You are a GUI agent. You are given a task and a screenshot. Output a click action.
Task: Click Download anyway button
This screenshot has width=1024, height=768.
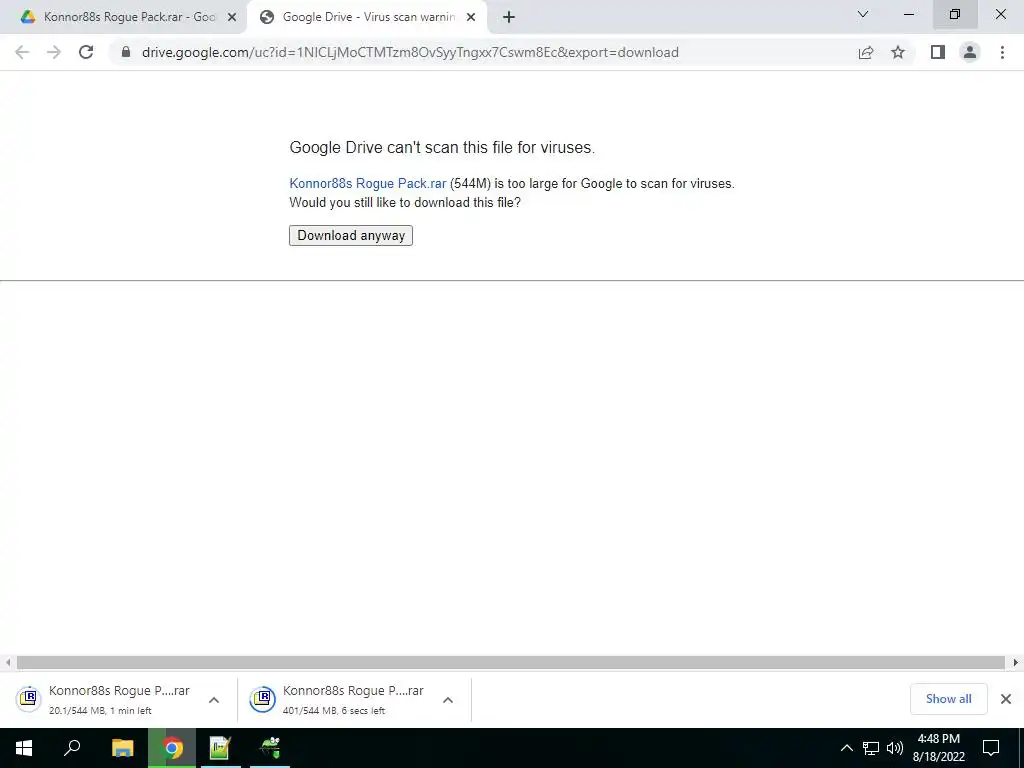click(x=351, y=235)
